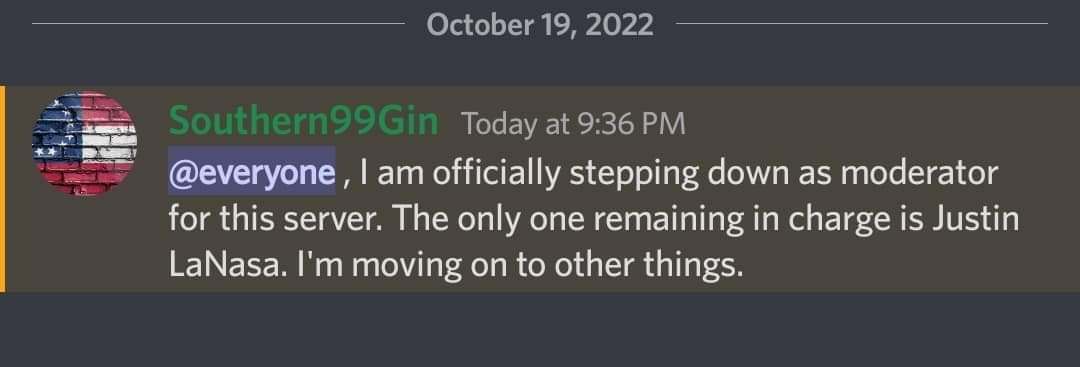Click the word moderator in the message
Image resolution: width=1080 pixels, height=367 pixels.
tap(919, 173)
